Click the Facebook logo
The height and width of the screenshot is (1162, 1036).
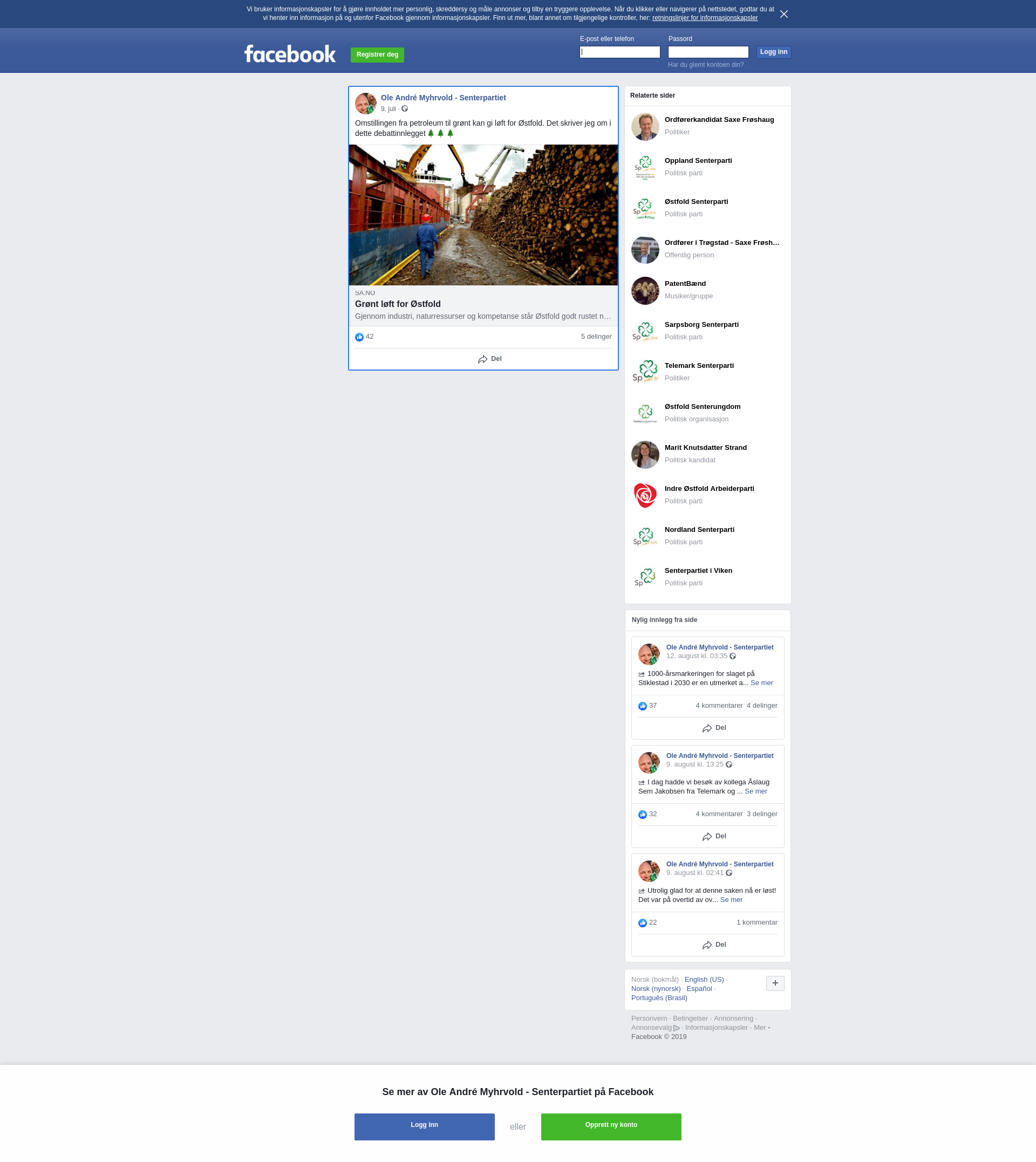click(x=290, y=54)
